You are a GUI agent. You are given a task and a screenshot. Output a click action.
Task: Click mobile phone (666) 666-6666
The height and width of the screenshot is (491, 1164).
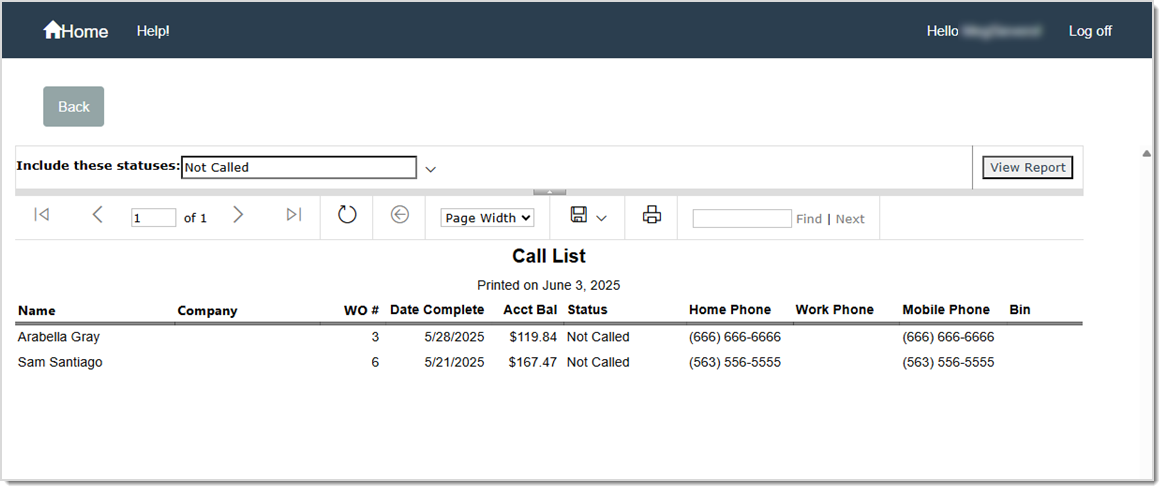tap(948, 336)
